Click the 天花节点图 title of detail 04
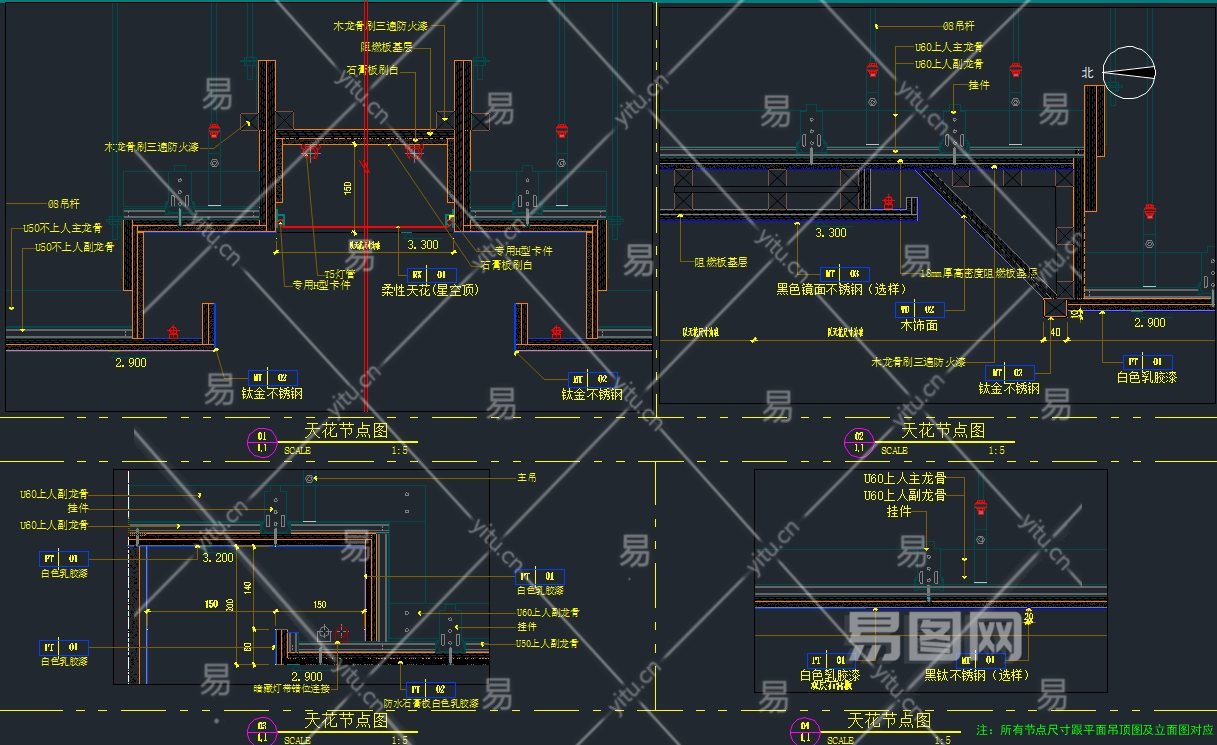 tap(890, 720)
